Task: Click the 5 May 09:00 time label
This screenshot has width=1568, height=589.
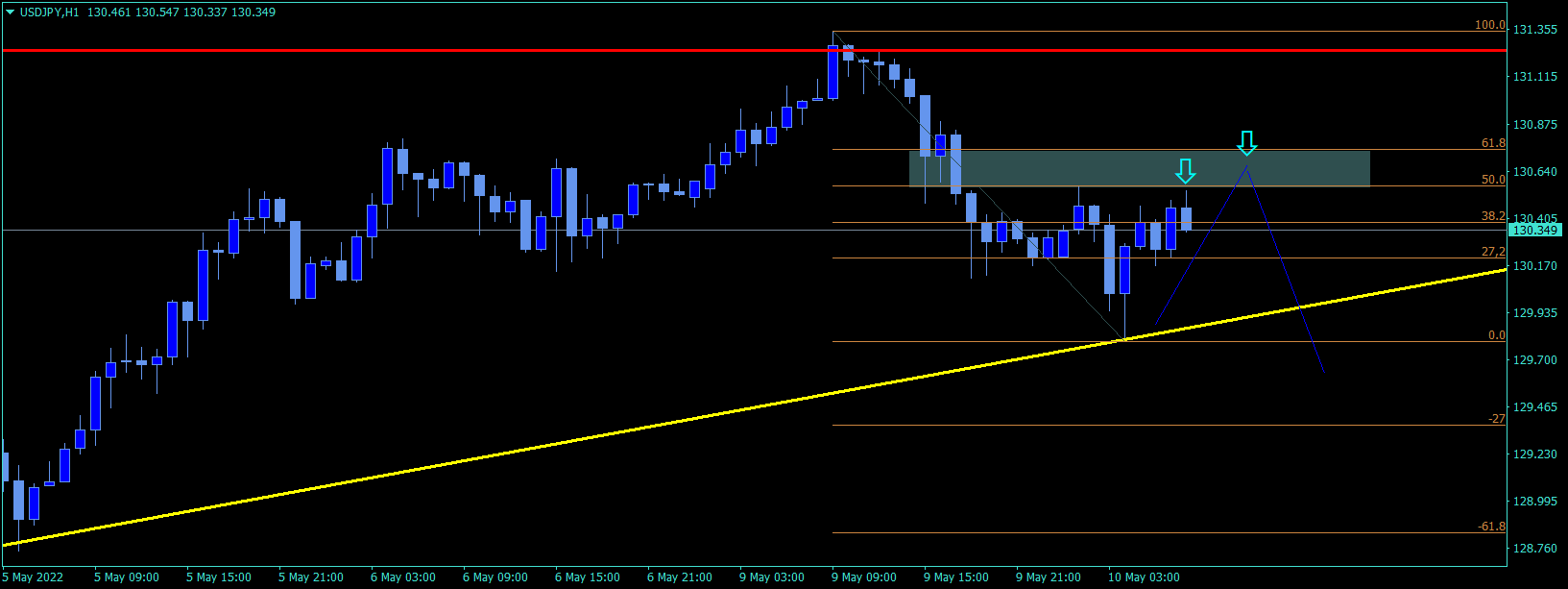Action: click(x=127, y=577)
